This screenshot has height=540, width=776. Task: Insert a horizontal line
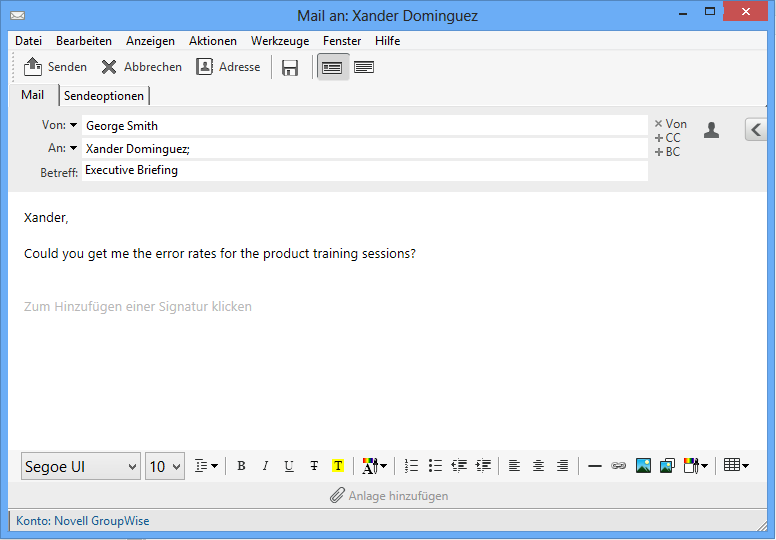click(594, 466)
